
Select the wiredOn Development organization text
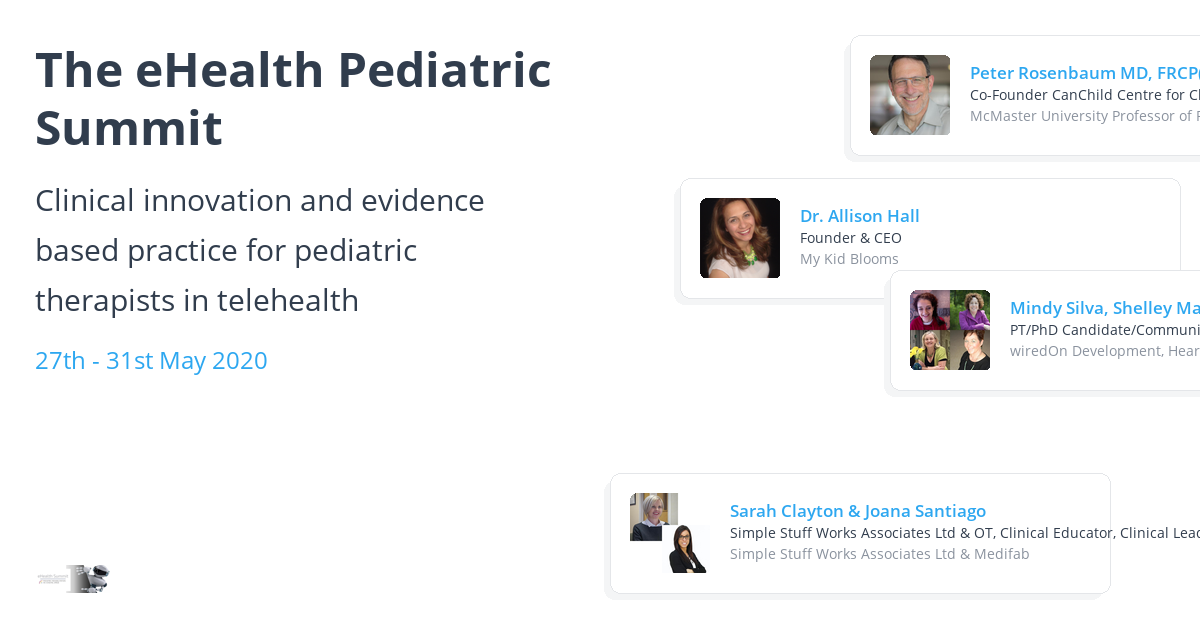(x=1105, y=351)
